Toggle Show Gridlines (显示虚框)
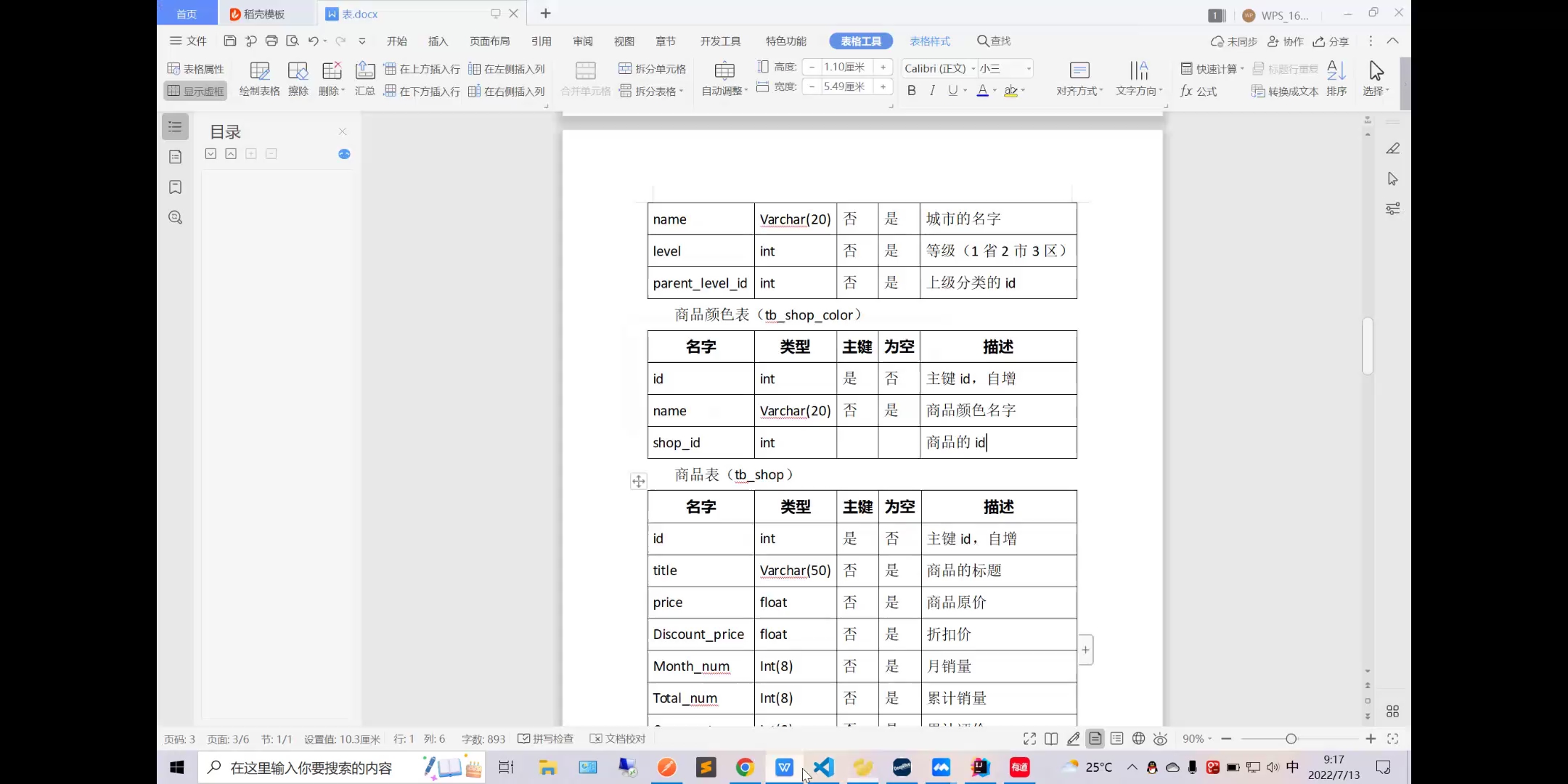Viewport: 1568px width, 784px height. tap(195, 91)
